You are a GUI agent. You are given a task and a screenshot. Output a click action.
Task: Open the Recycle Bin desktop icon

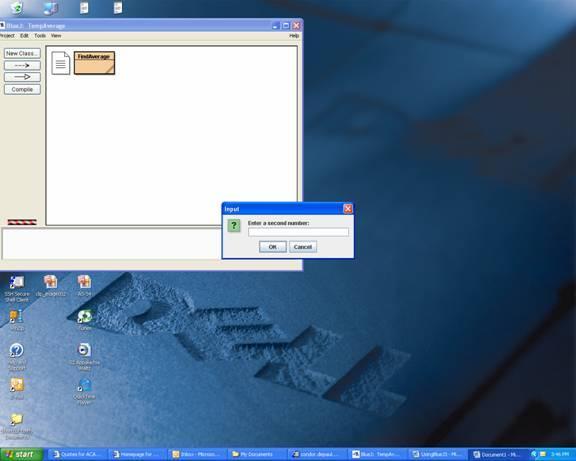click(17, 7)
